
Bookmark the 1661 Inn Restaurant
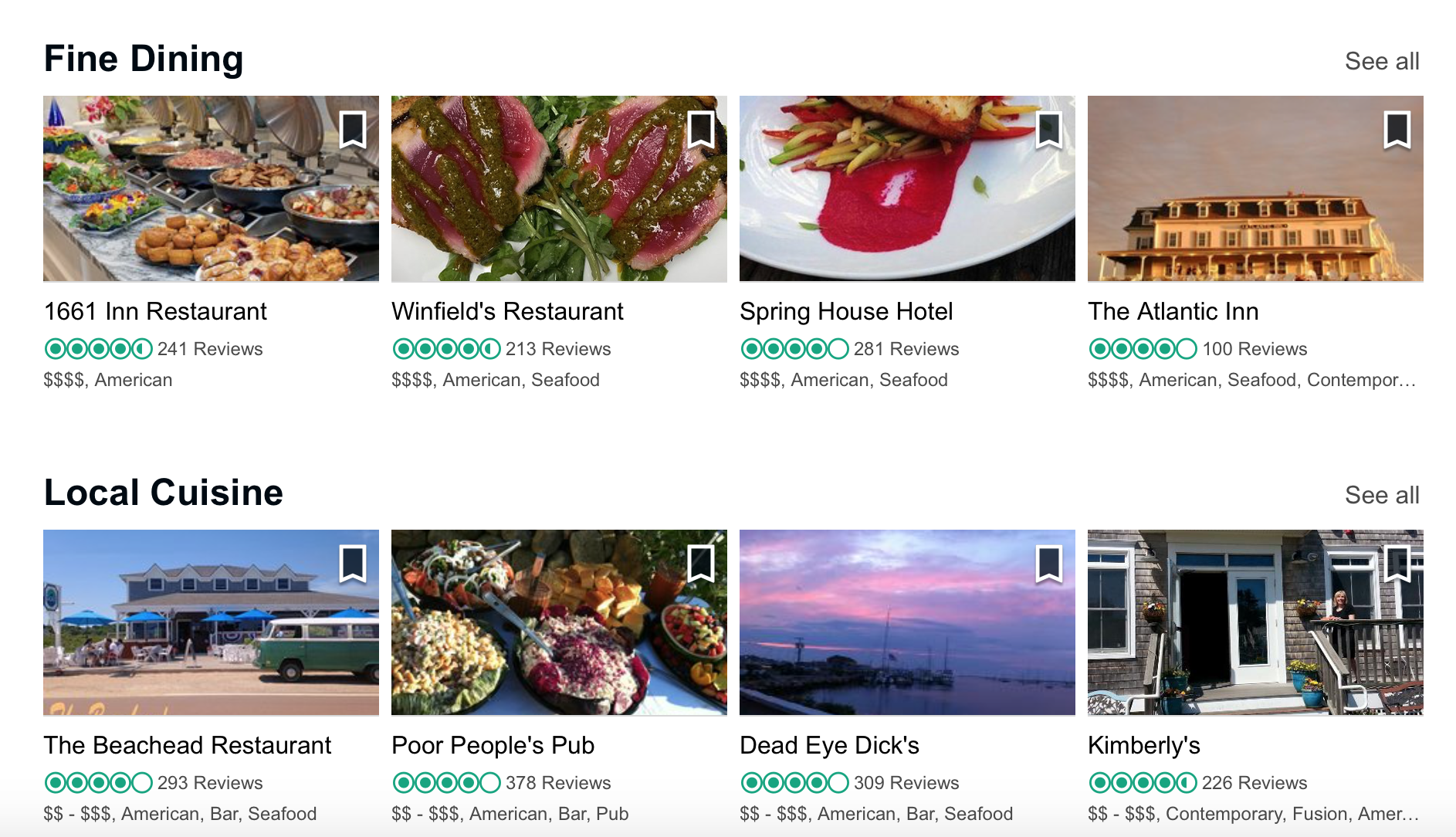point(353,129)
